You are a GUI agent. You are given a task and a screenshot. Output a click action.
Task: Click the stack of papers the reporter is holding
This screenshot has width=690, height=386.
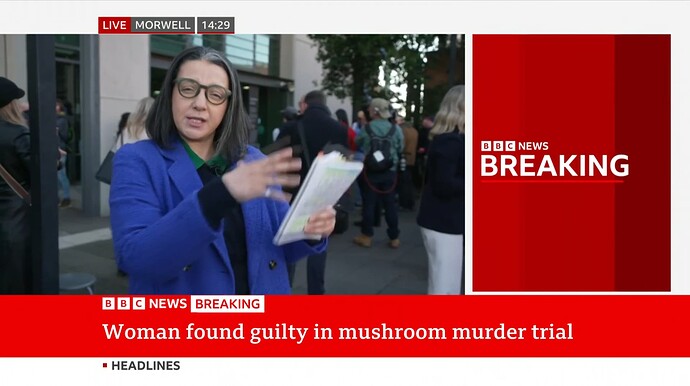[x=318, y=197]
